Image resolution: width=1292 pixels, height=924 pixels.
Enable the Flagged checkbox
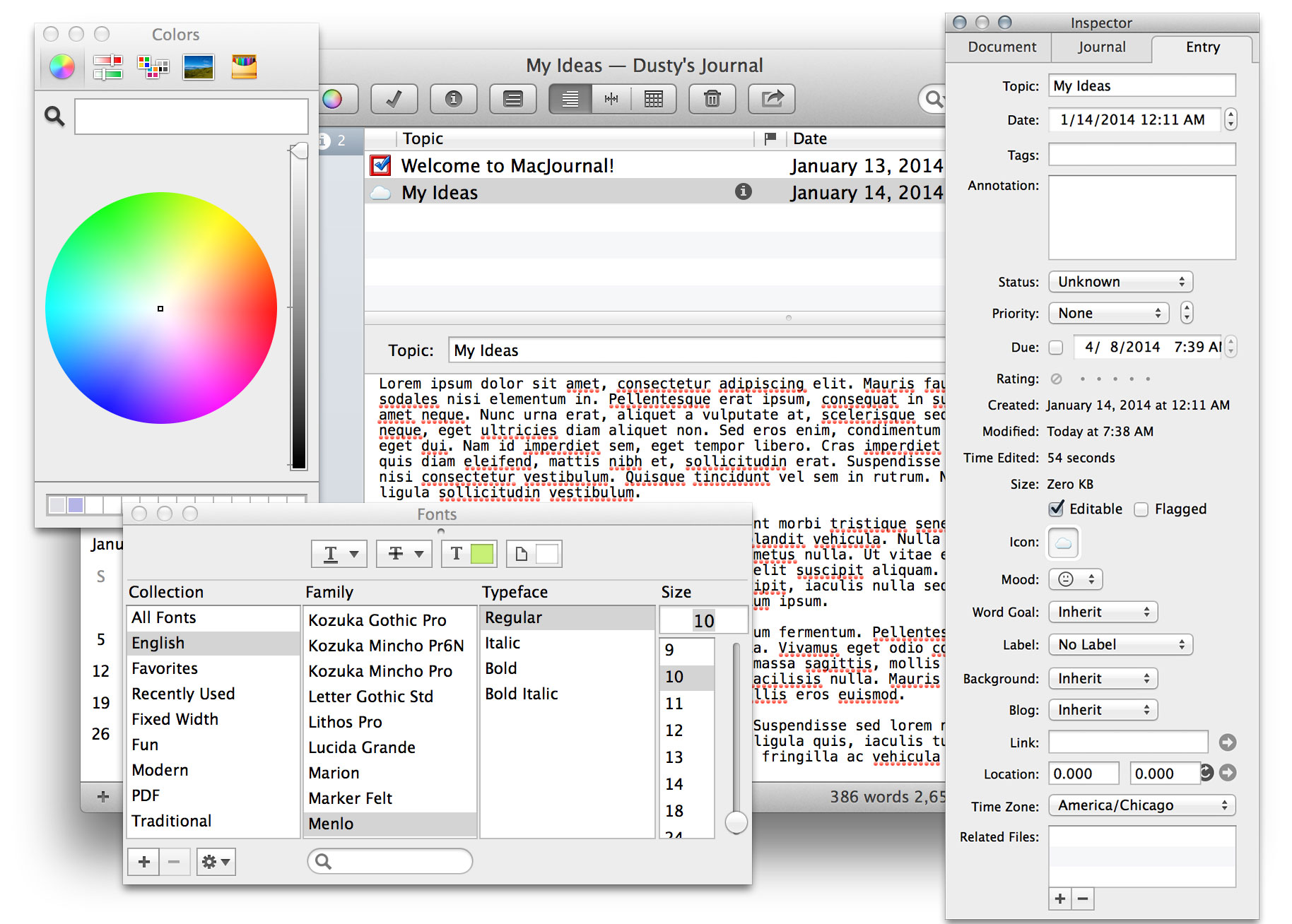click(x=1141, y=509)
